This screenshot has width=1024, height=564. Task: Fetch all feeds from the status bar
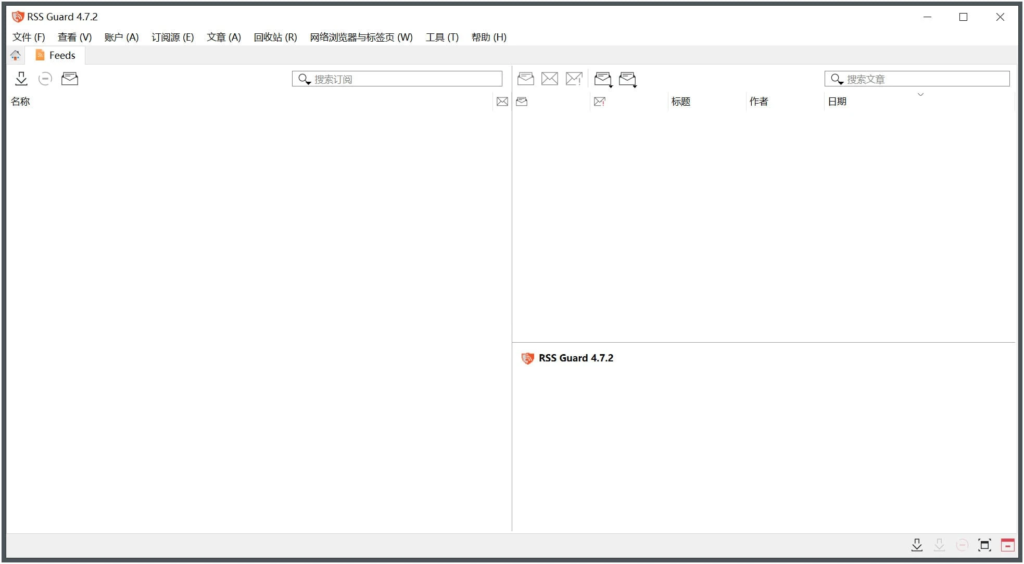coord(917,545)
